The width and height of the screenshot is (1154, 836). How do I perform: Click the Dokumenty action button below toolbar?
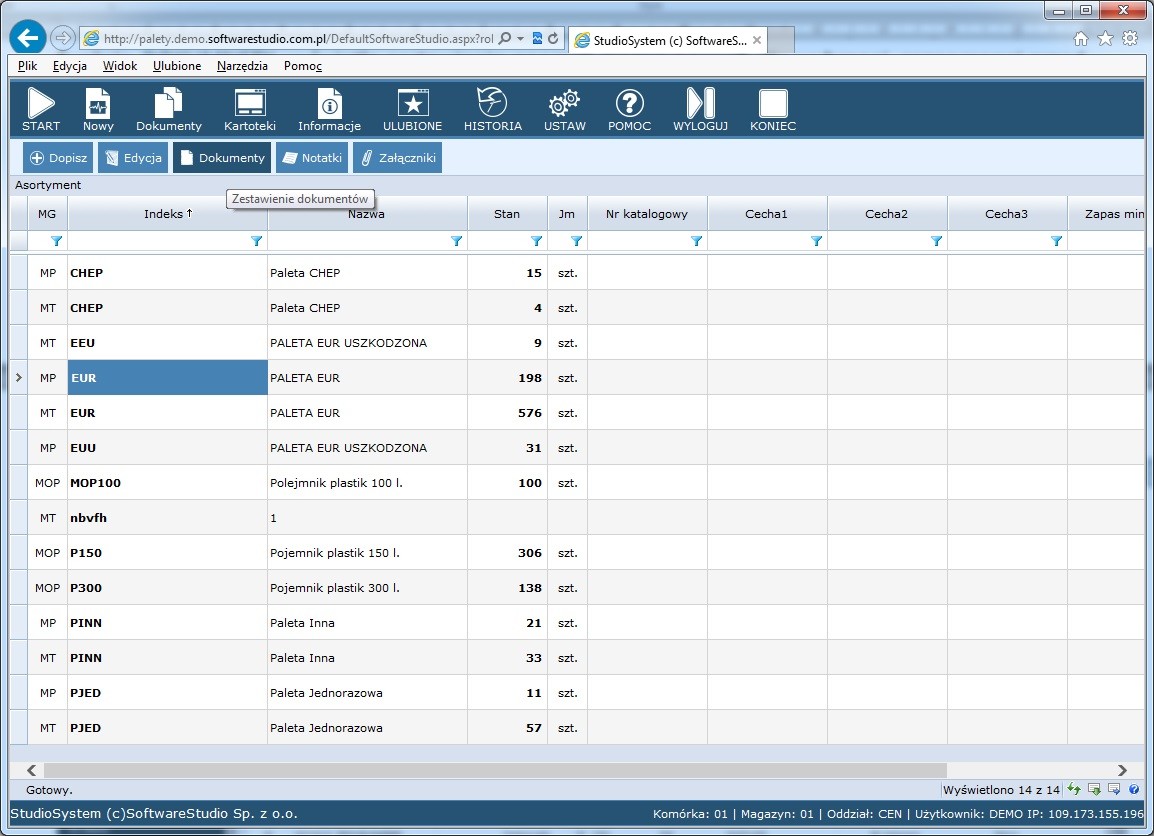pos(222,157)
